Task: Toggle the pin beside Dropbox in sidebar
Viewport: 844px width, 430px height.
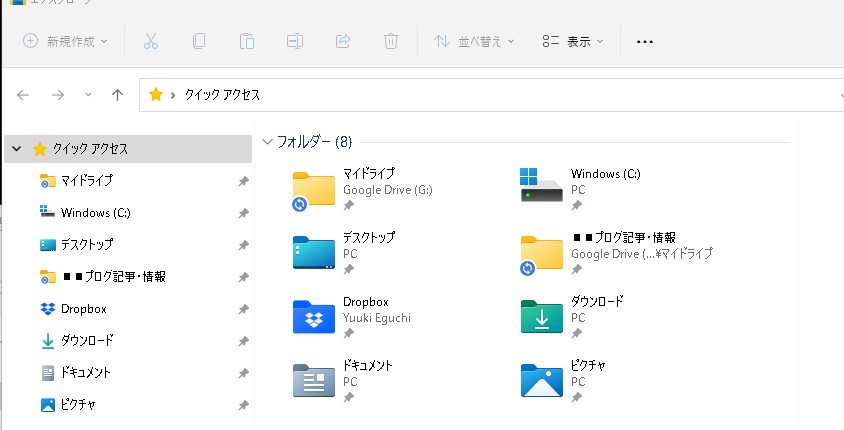Action: pyautogui.click(x=243, y=310)
